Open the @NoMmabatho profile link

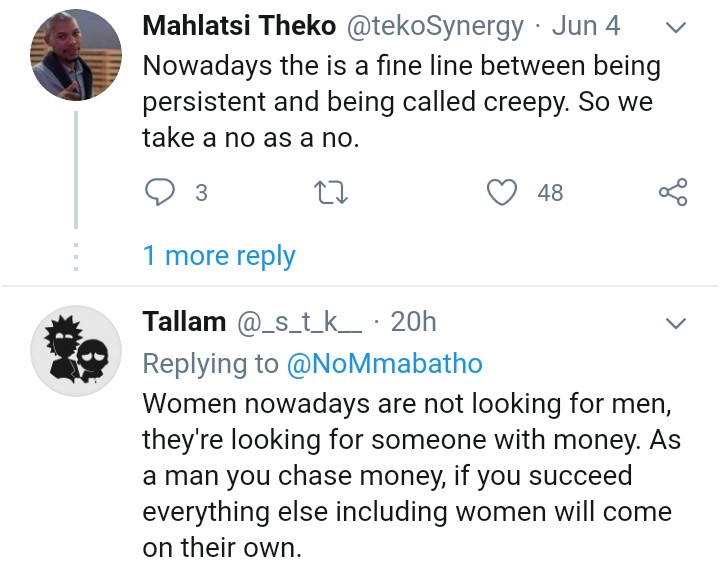click(x=385, y=364)
